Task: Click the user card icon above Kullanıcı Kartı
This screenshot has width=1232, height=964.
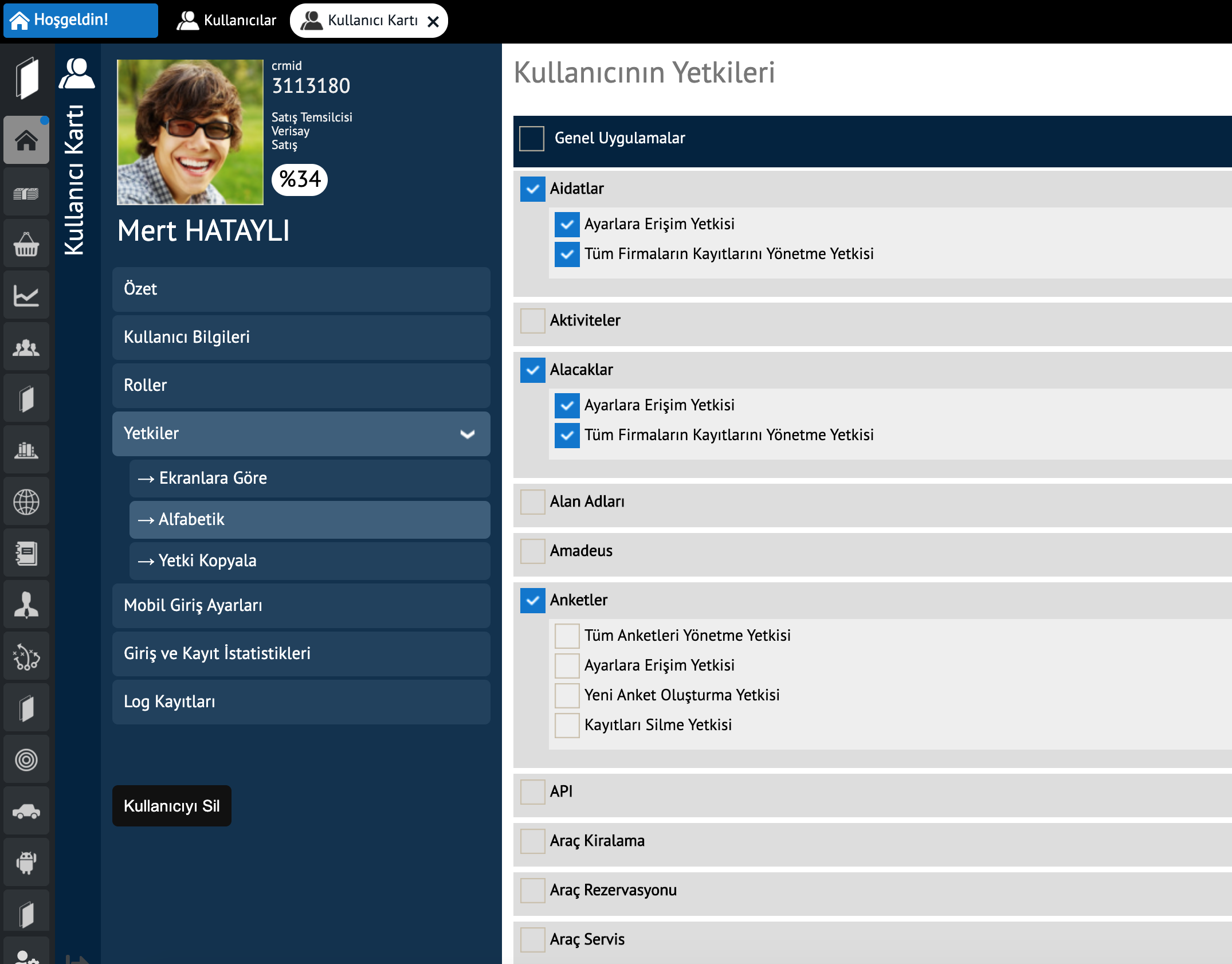Action: point(76,73)
